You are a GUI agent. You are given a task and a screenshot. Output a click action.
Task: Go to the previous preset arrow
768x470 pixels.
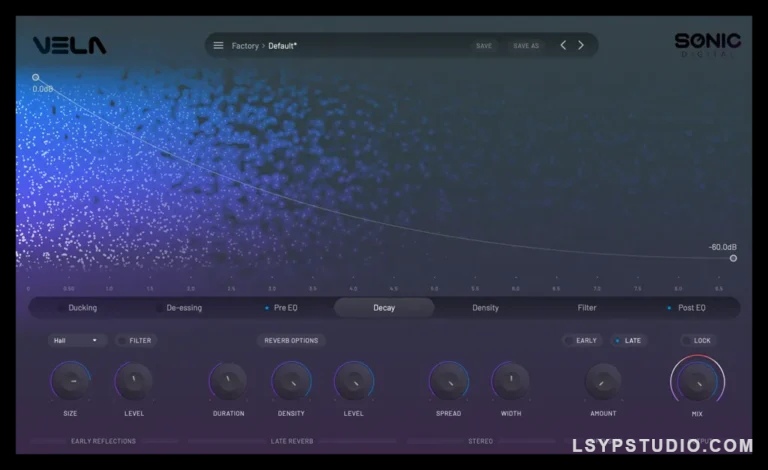click(563, 45)
